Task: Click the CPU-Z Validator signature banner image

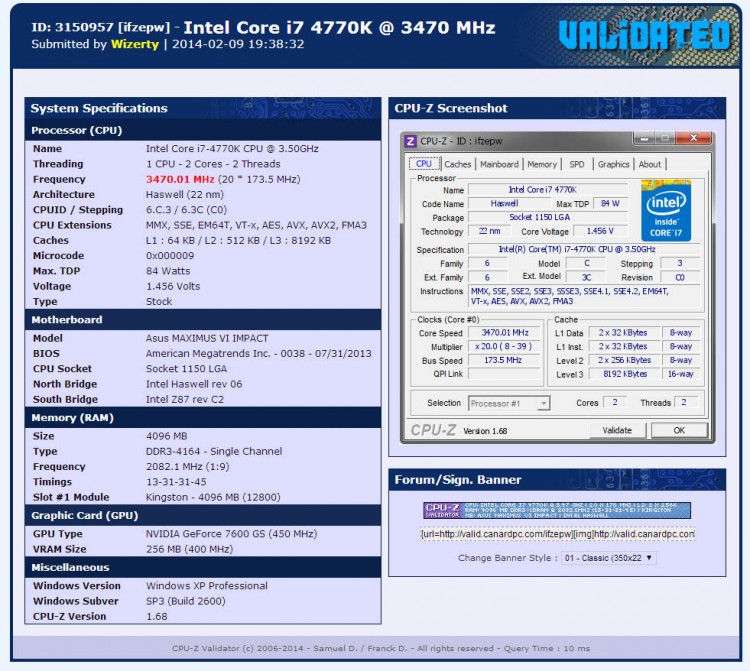Action: point(557,510)
